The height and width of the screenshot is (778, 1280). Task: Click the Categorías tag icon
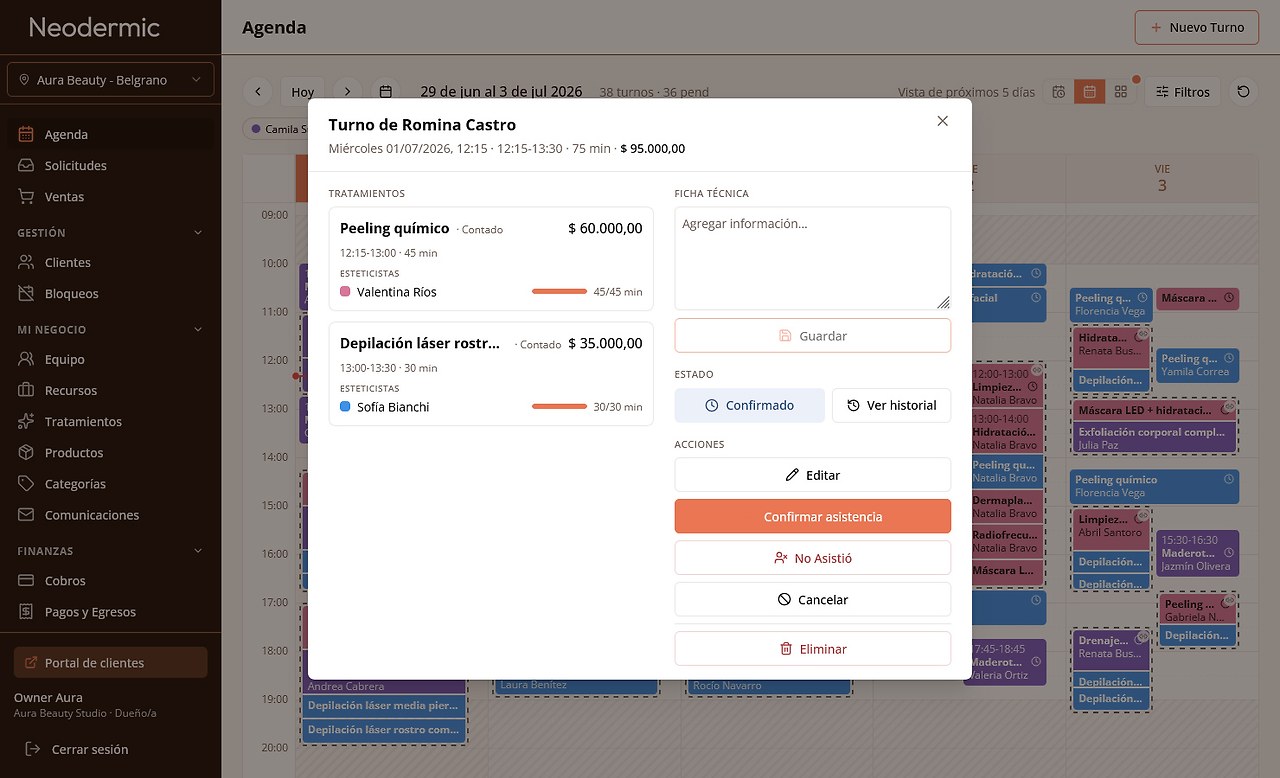[26, 484]
